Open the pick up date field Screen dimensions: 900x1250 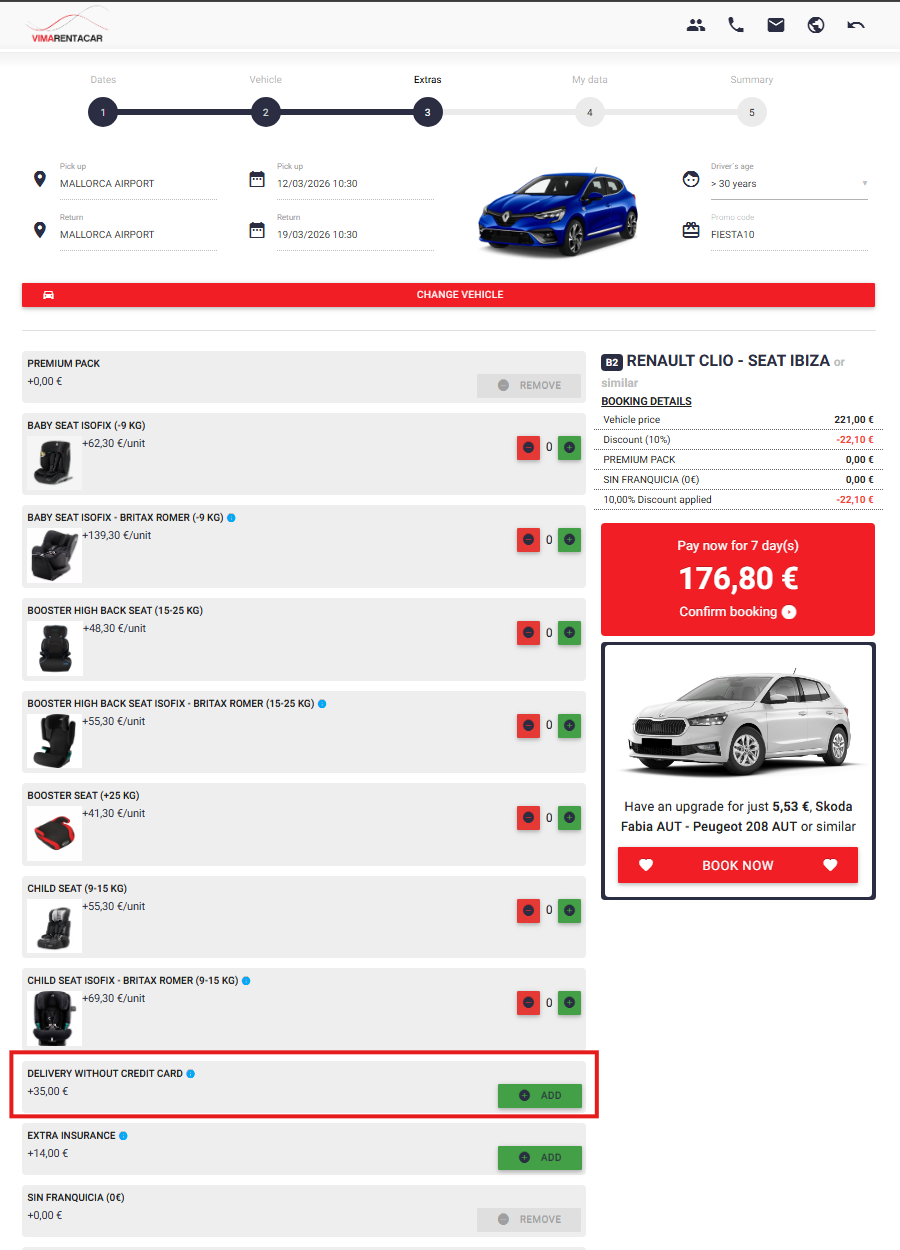tap(355, 184)
